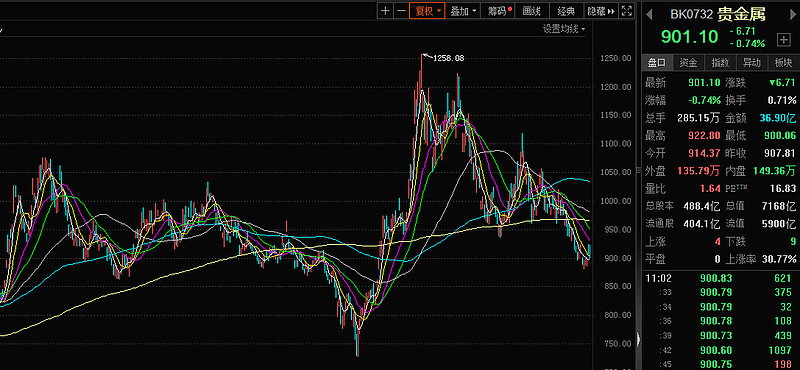Switch to 资金 tab
This screenshot has height=370, width=800.
[x=688, y=63]
